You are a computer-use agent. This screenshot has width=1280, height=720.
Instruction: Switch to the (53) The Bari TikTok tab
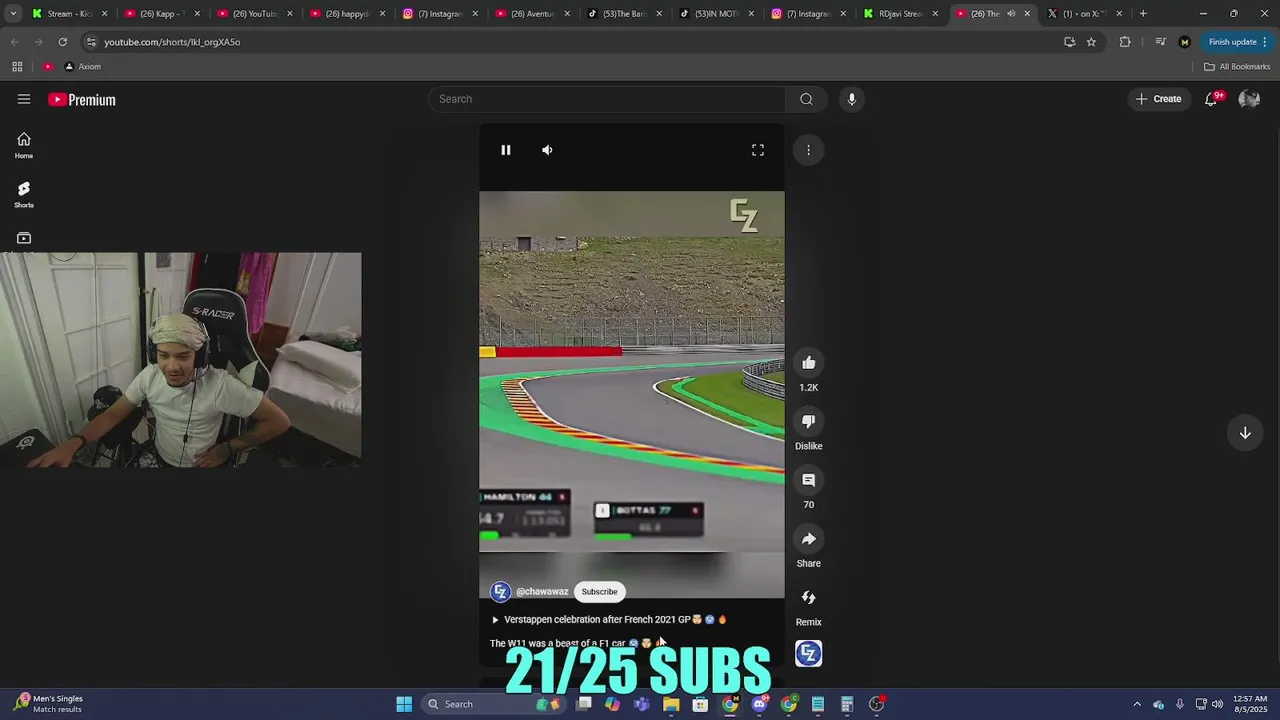[625, 14]
